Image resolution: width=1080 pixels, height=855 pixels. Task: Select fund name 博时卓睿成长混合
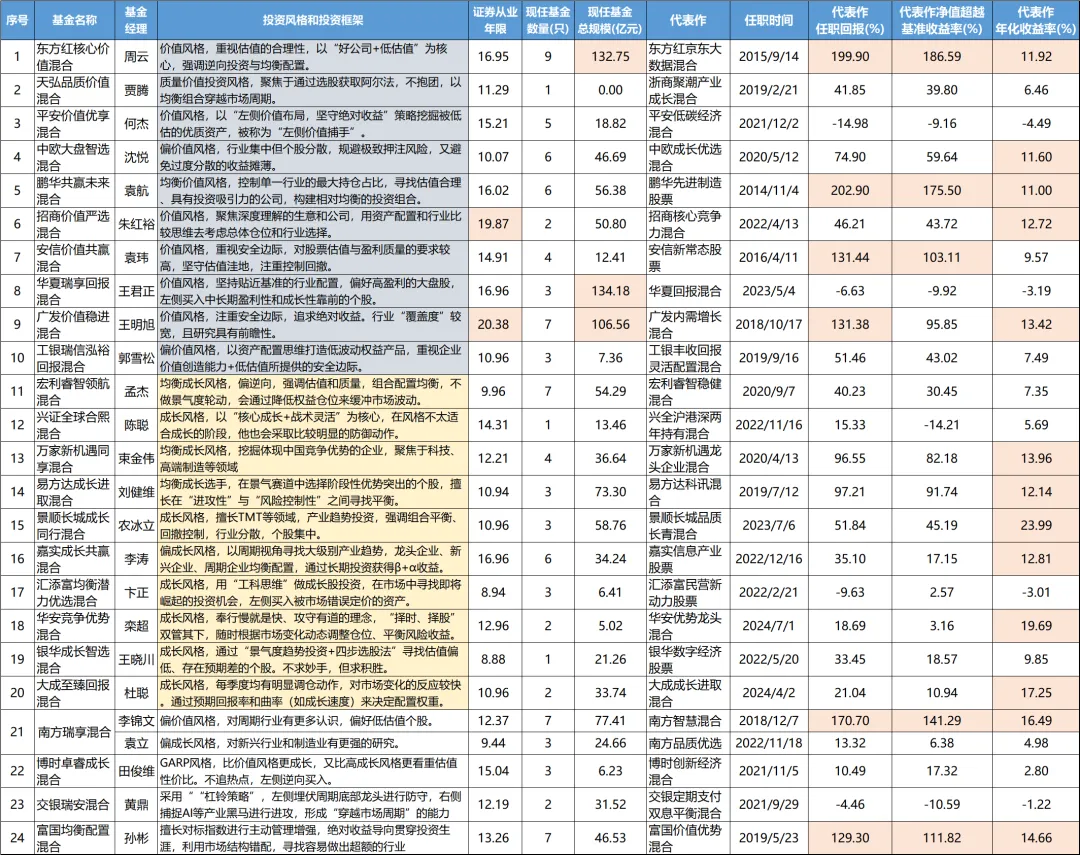[x=74, y=771]
